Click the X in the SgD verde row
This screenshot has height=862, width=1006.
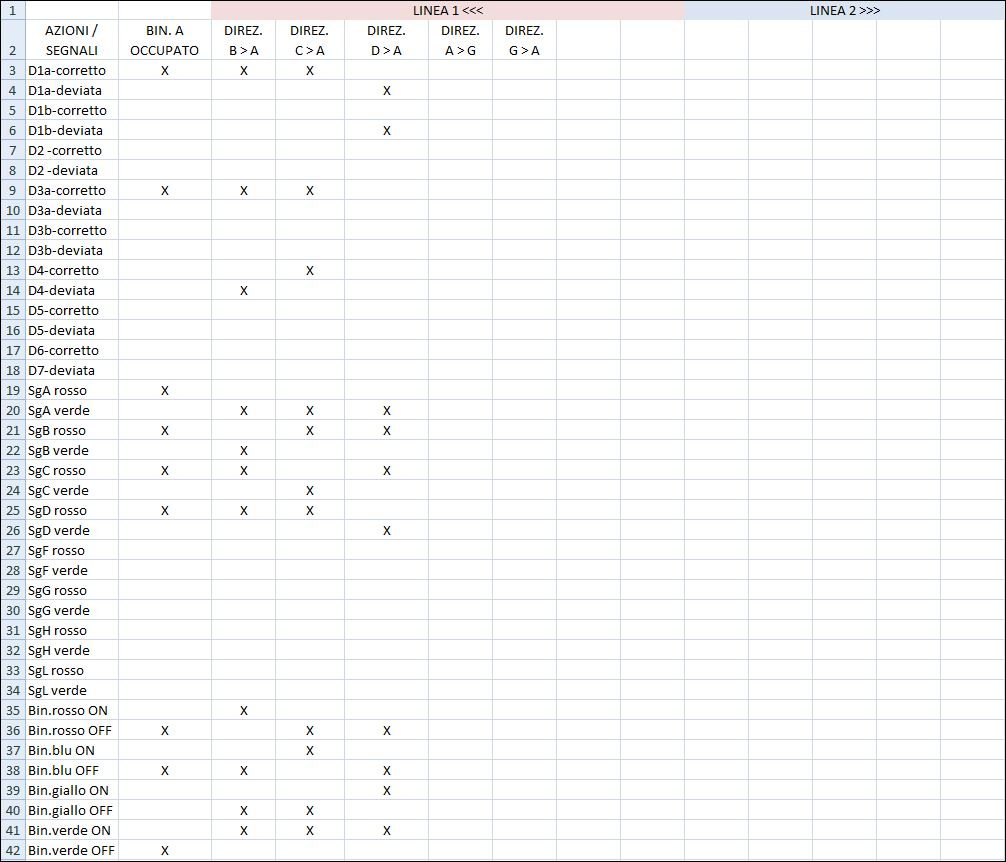(386, 531)
